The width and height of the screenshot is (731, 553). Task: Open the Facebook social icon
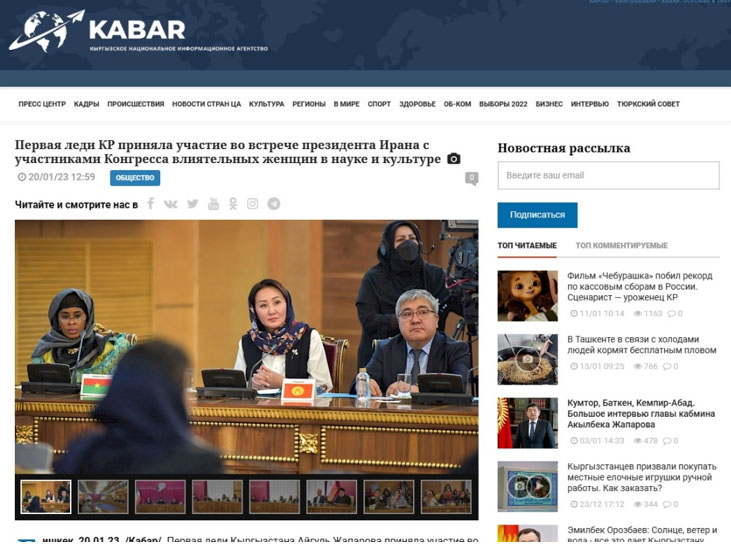click(x=151, y=204)
